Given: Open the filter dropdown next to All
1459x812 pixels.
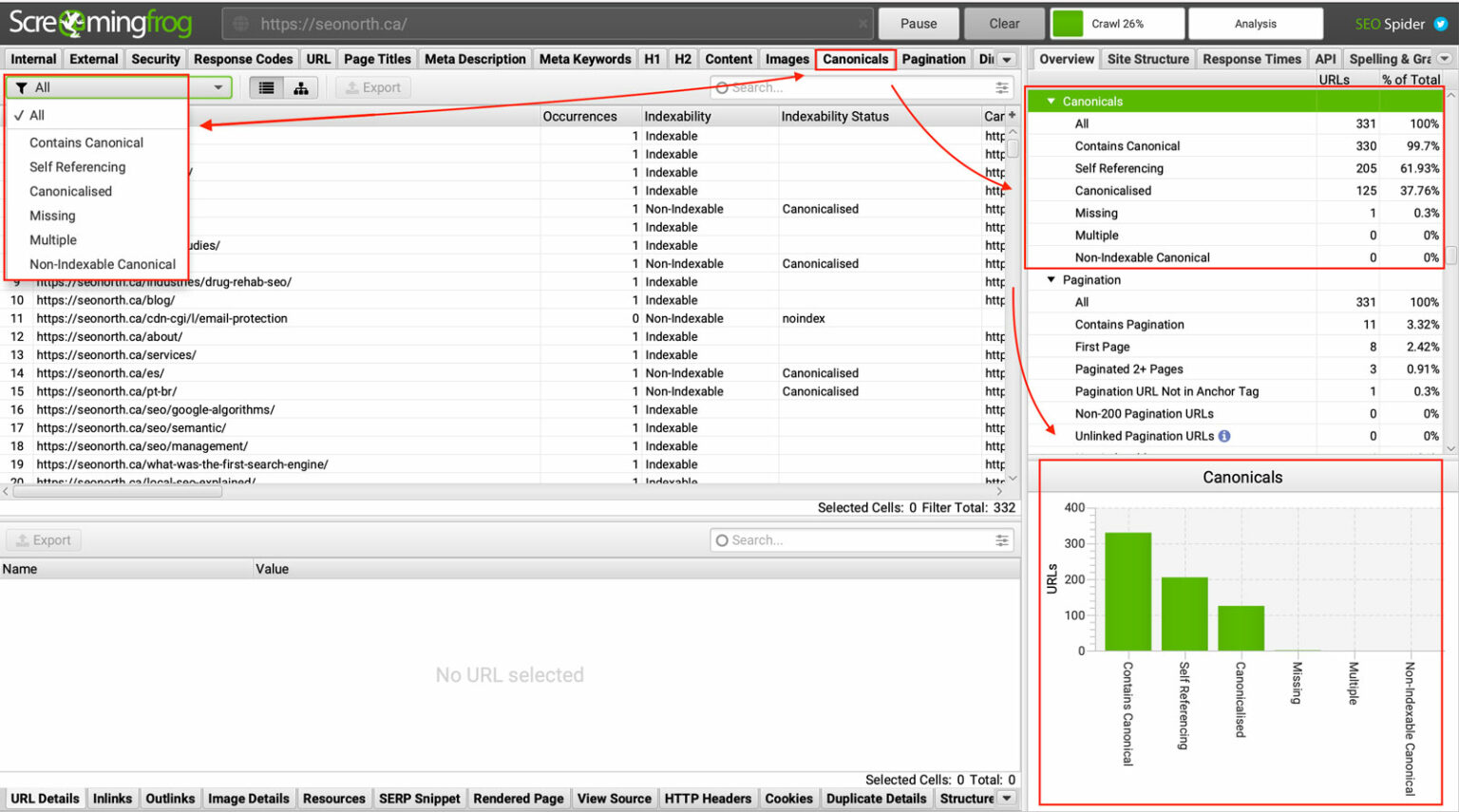Looking at the screenshot, I should point(217,86).
